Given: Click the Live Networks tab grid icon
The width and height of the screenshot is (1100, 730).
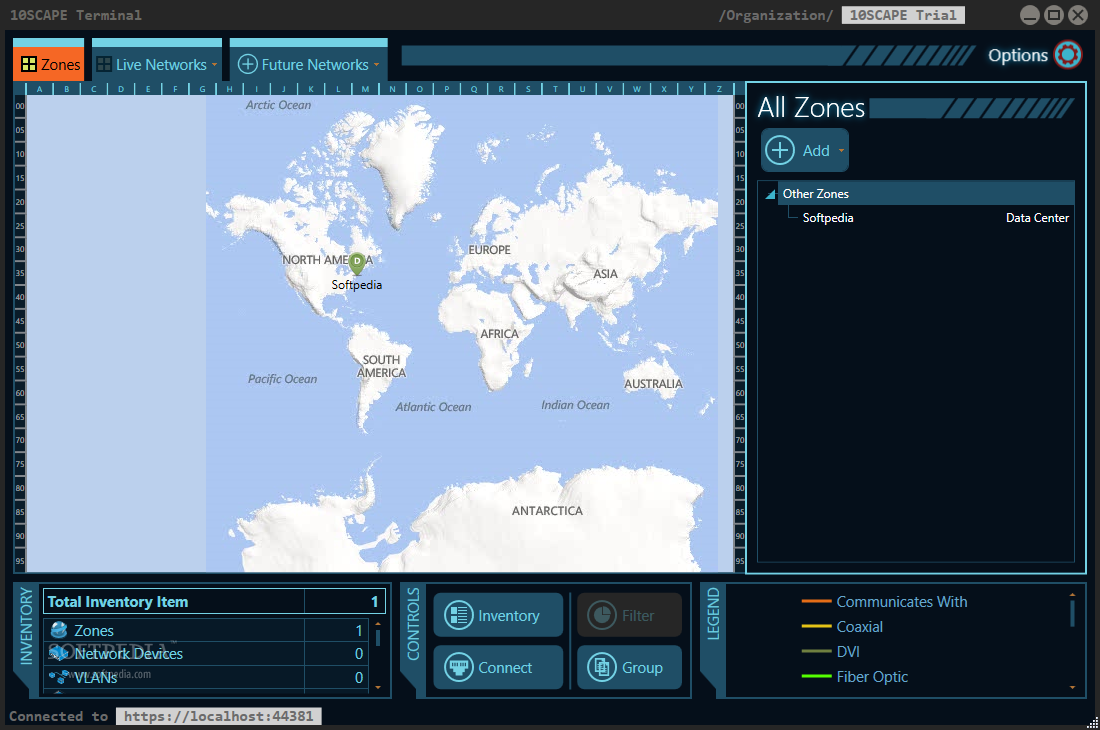Looking at the screenshot, I should click(104, 65).
